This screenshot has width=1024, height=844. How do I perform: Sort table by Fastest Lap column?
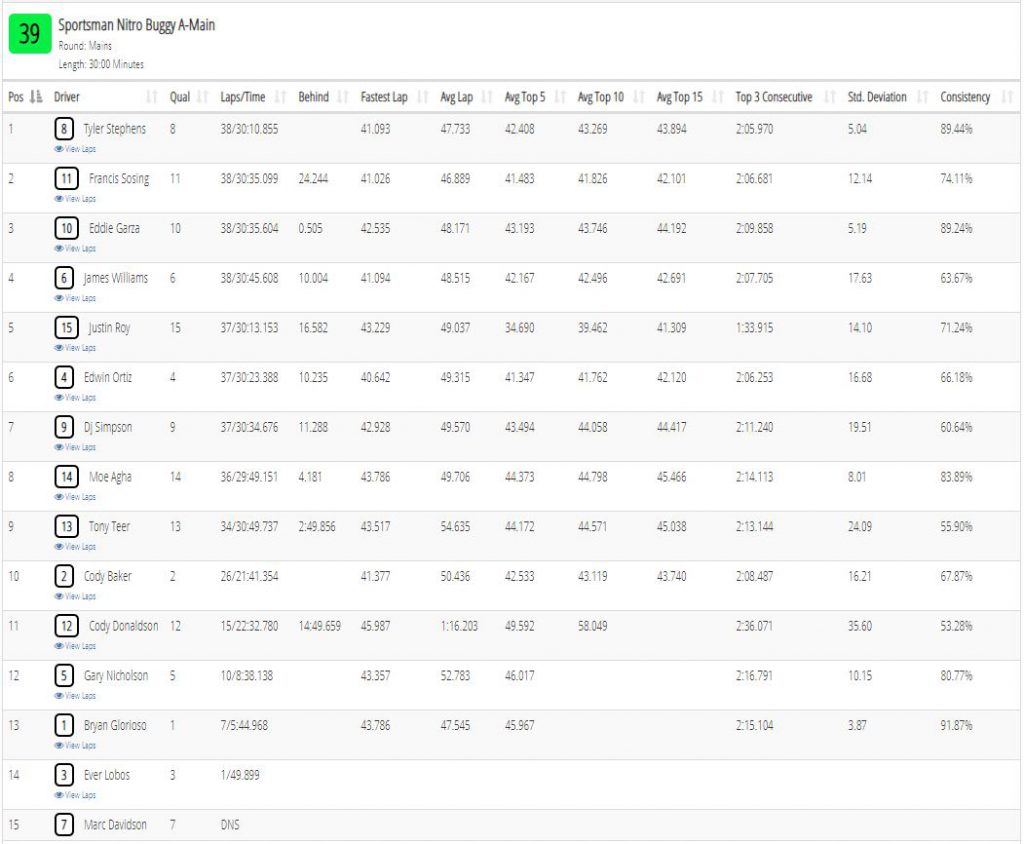point(394,97)
